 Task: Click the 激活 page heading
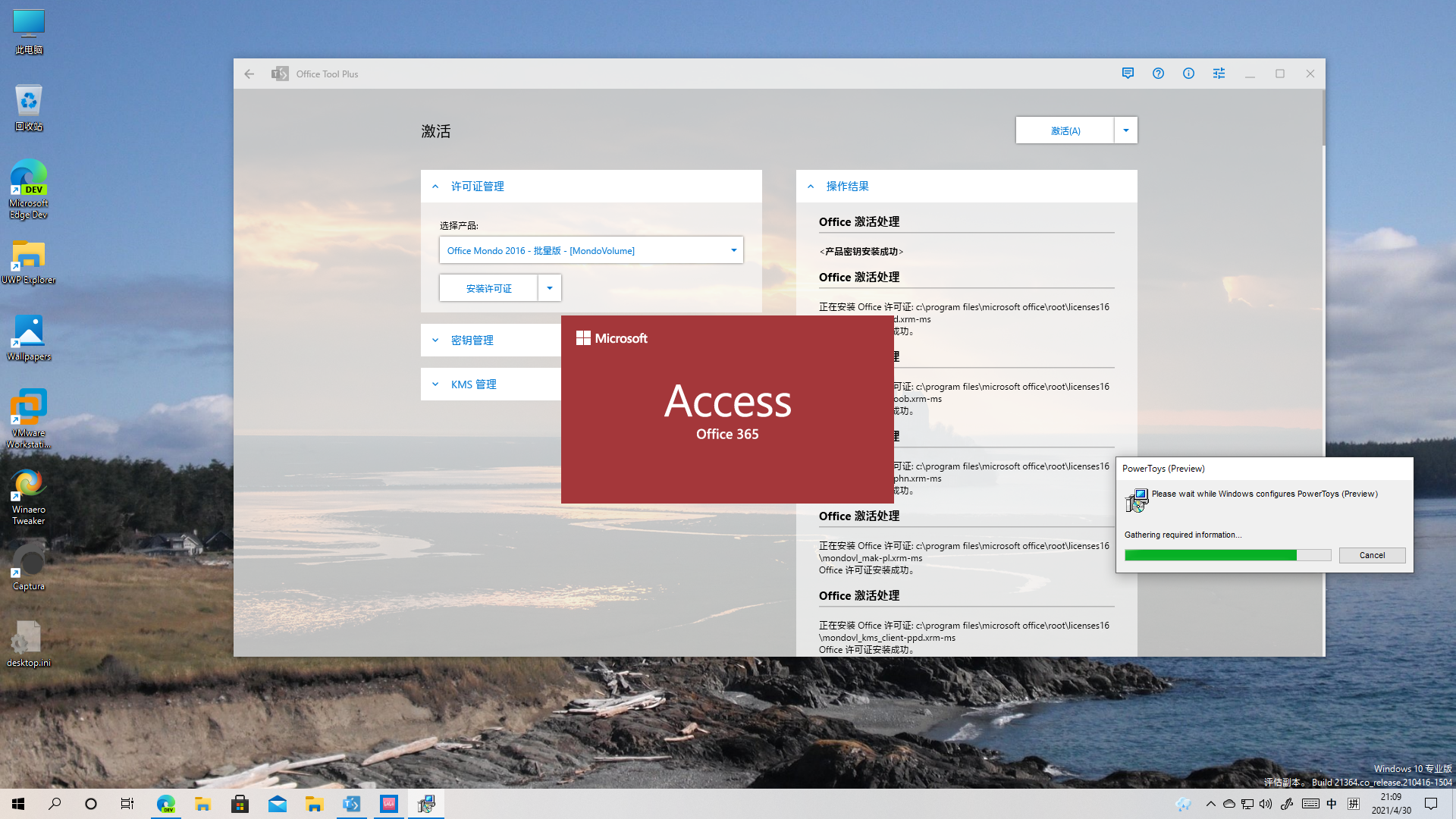tap(436, 131)
